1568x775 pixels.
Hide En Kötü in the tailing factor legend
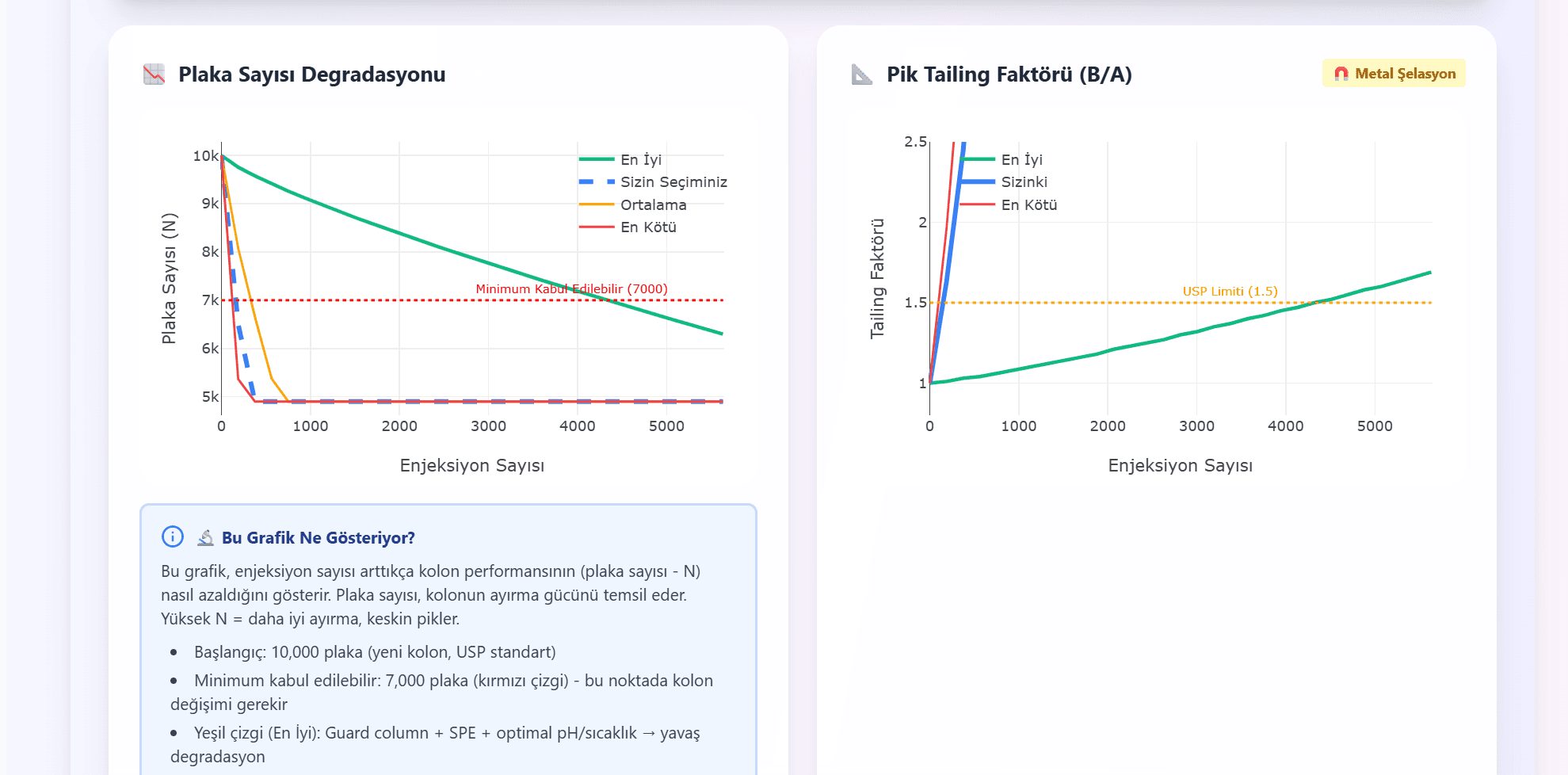pos(1028,205)
